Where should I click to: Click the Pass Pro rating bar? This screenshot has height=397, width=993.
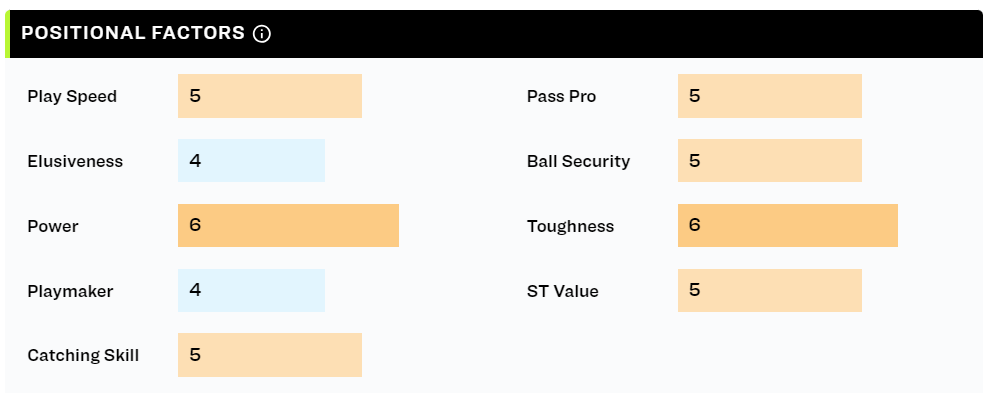(x=769, y=96)
